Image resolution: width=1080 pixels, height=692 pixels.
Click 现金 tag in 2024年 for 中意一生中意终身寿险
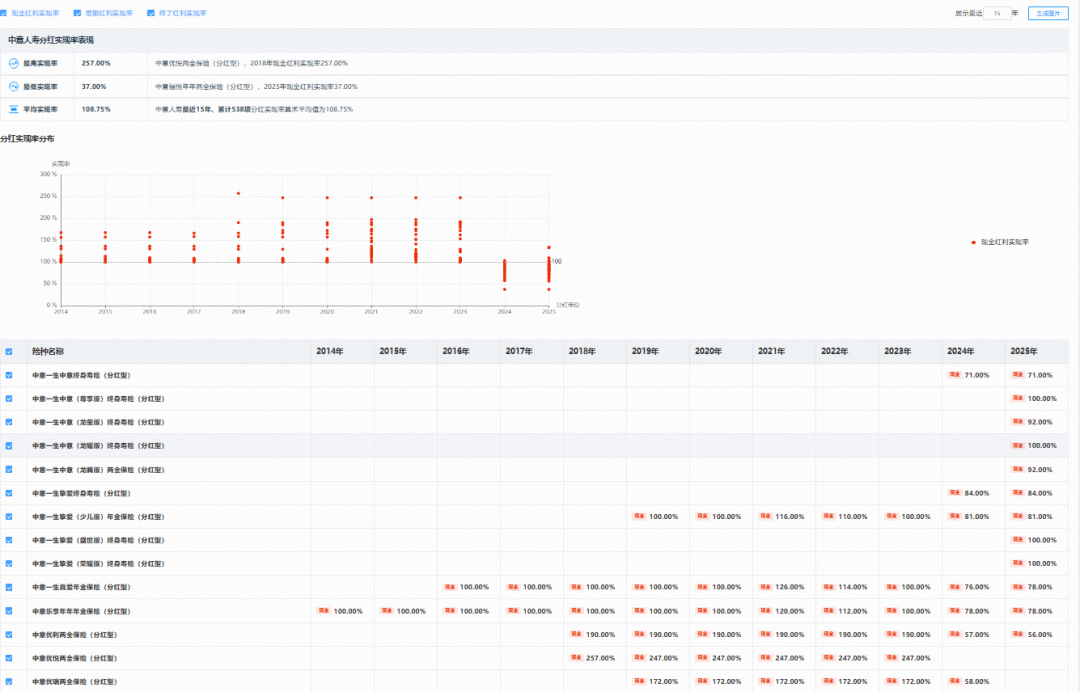point(955,375)
